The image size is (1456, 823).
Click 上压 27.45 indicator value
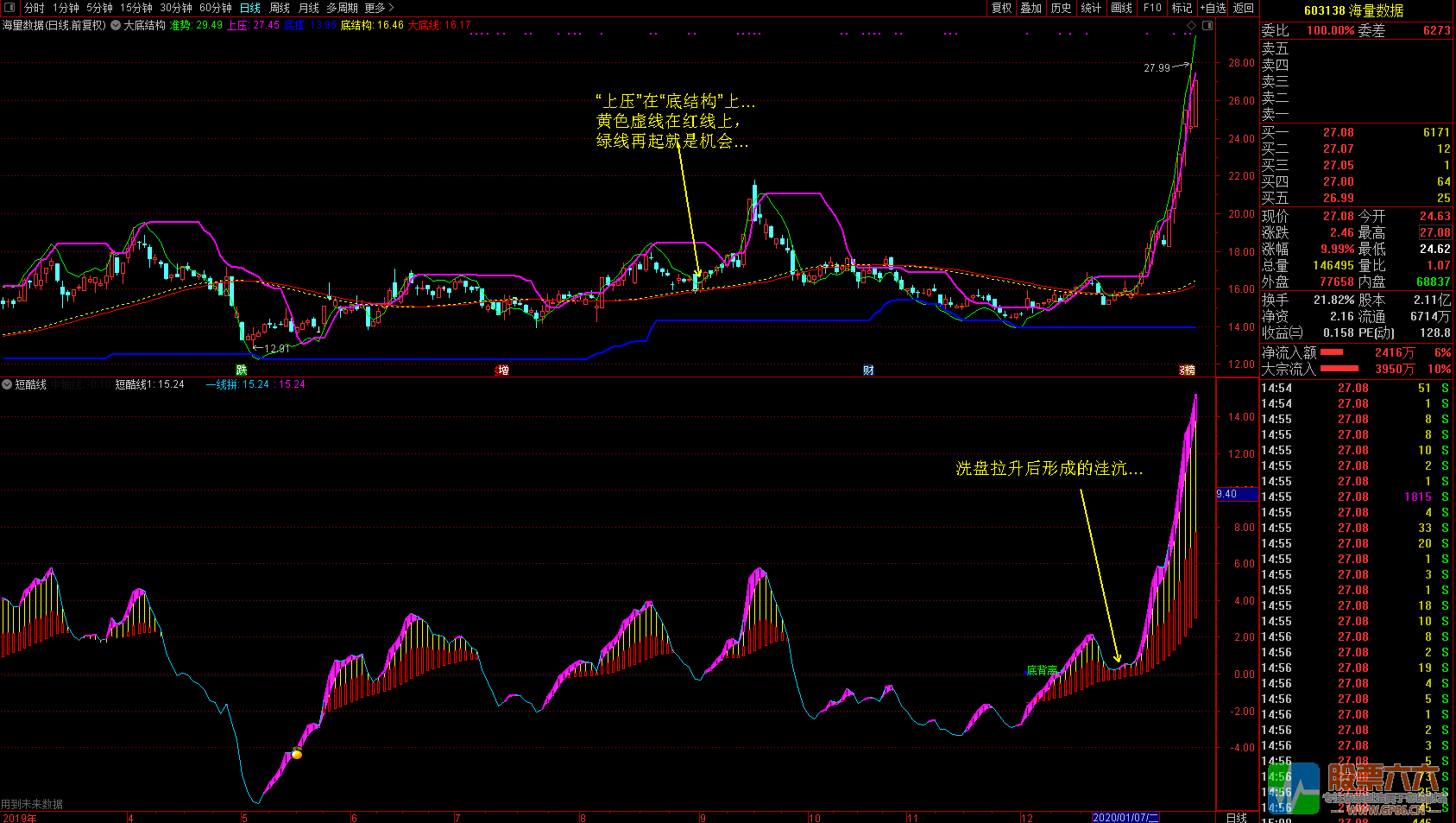254,25
